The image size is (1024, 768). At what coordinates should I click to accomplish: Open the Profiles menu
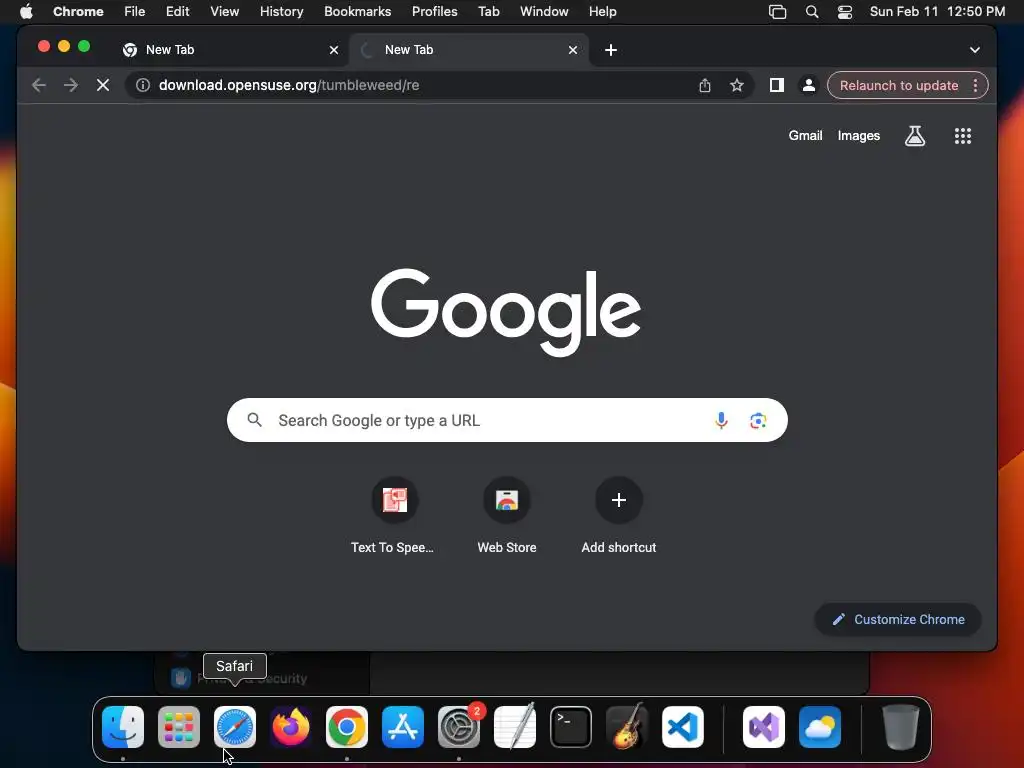tap(434, 11)
